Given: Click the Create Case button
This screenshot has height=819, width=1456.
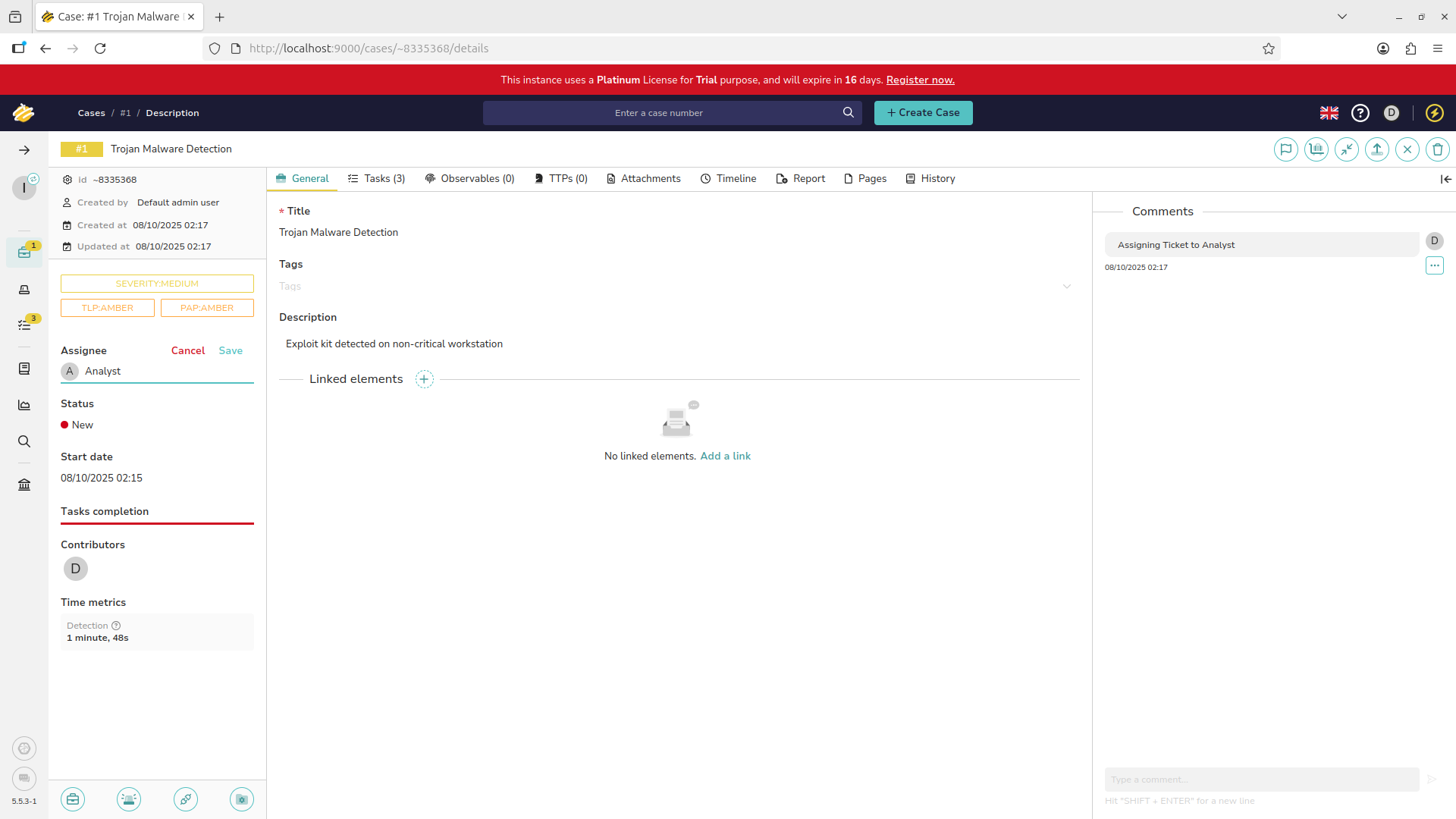Looking at the screenshot, I should (x=923, y=113).
